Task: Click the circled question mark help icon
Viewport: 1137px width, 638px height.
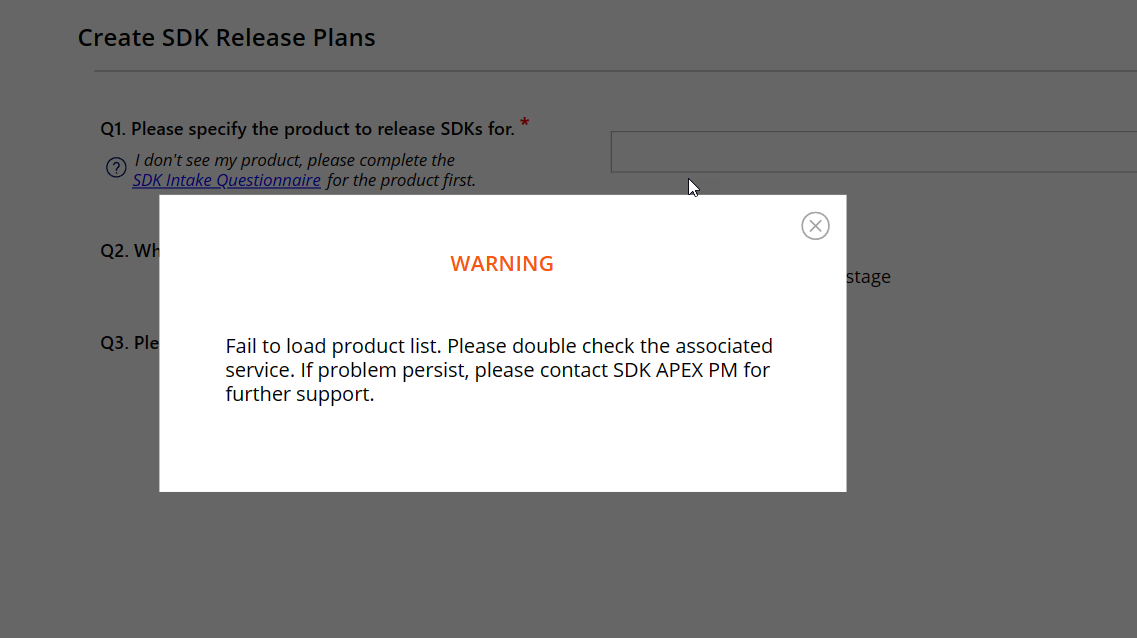Action: point(115,167)
